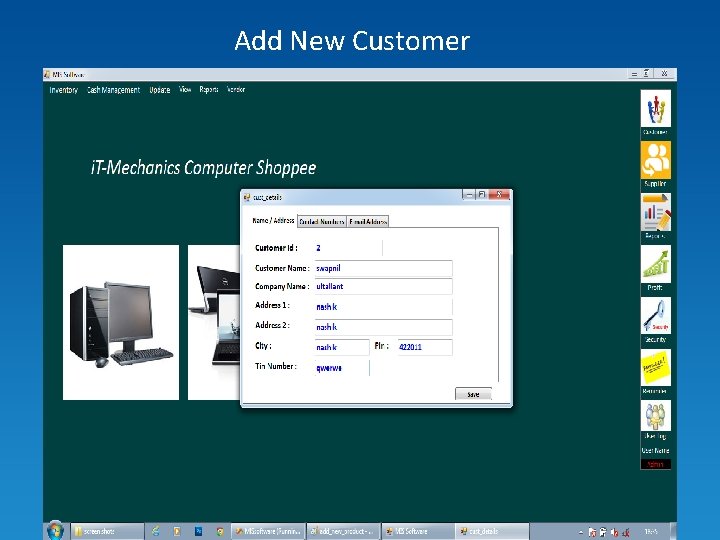Image resolution: width=720 pixels, height=540 pixels.
Task: Click the Customer Id field
Action: click(349, 248)
